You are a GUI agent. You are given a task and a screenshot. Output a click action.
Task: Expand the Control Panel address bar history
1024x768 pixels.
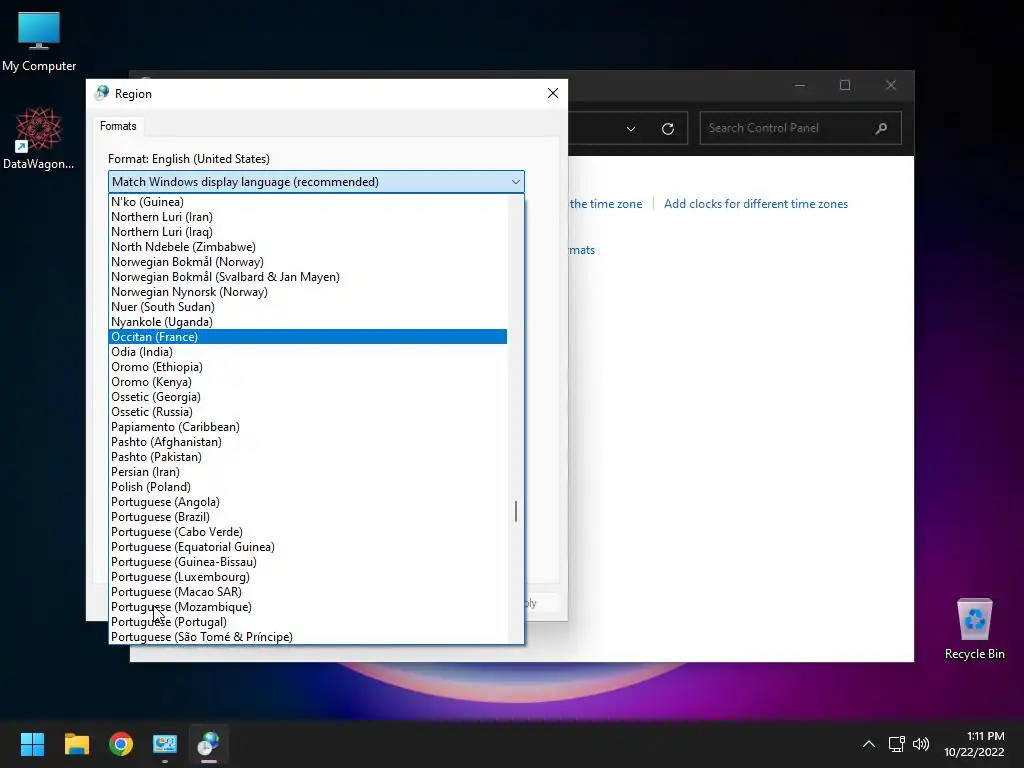click(631, 129)
